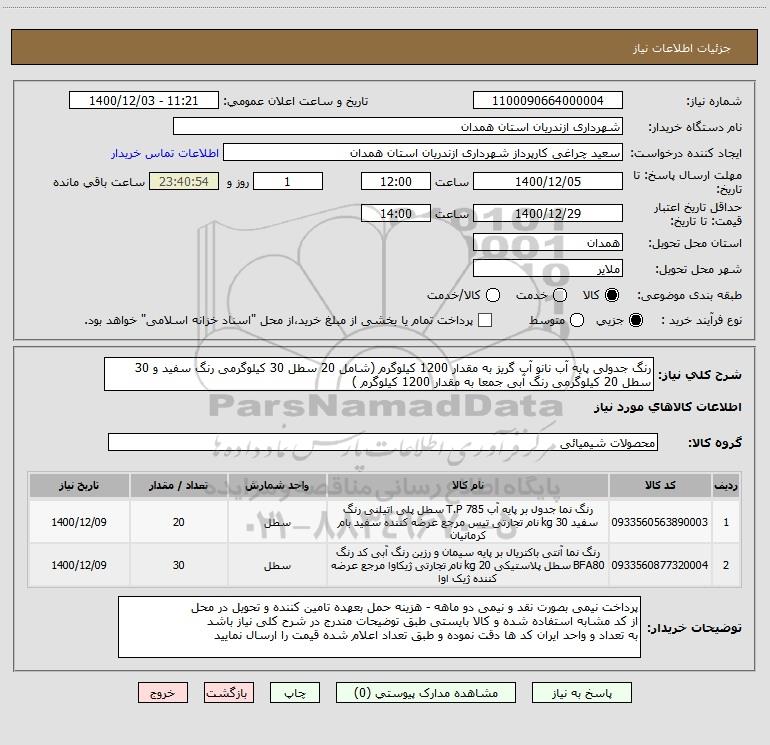The image size is (770, 745).
Task: Click item code 0933560563890003
Action: point(660,522)
